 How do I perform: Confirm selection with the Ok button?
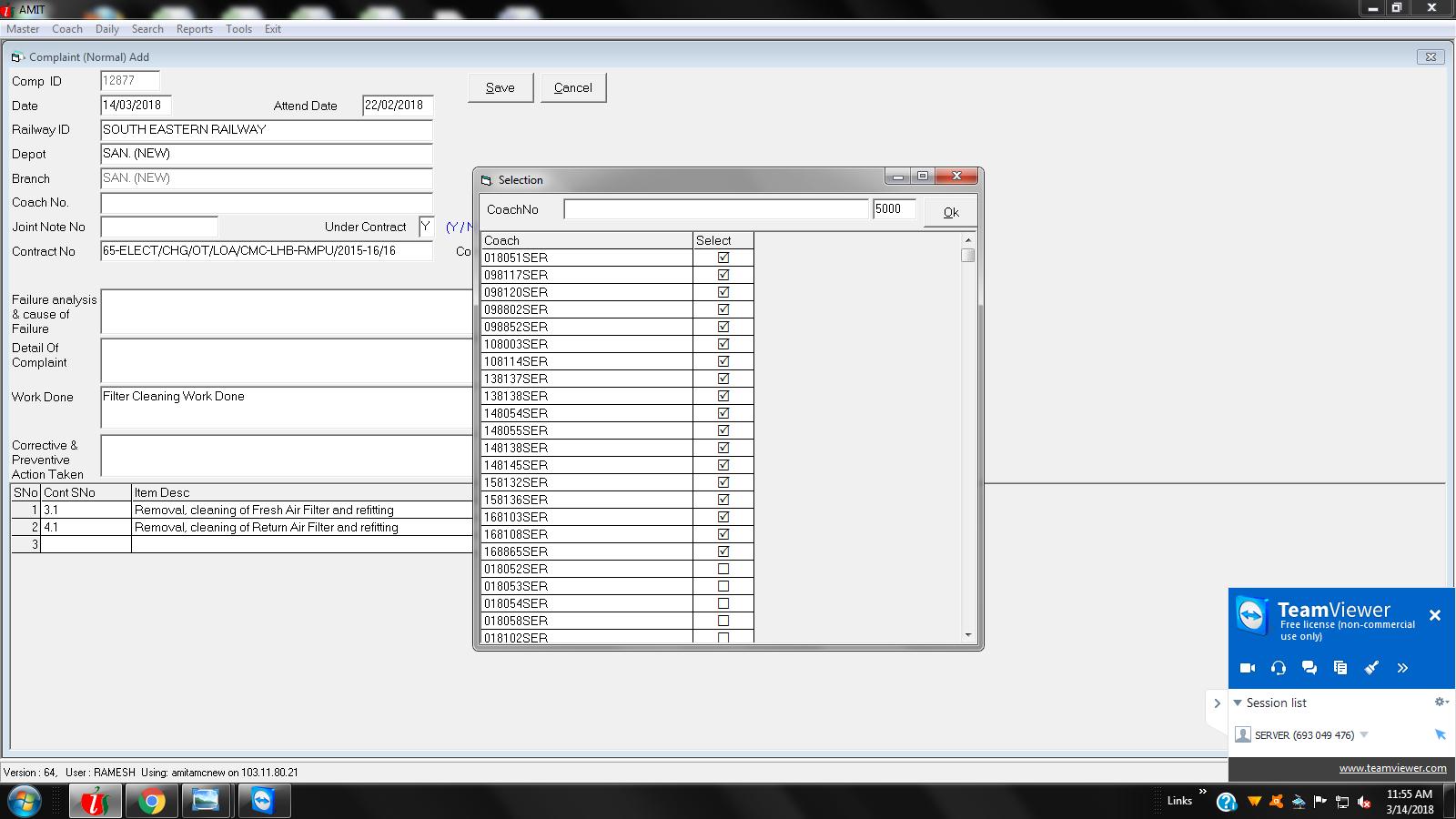coord(951,212)
